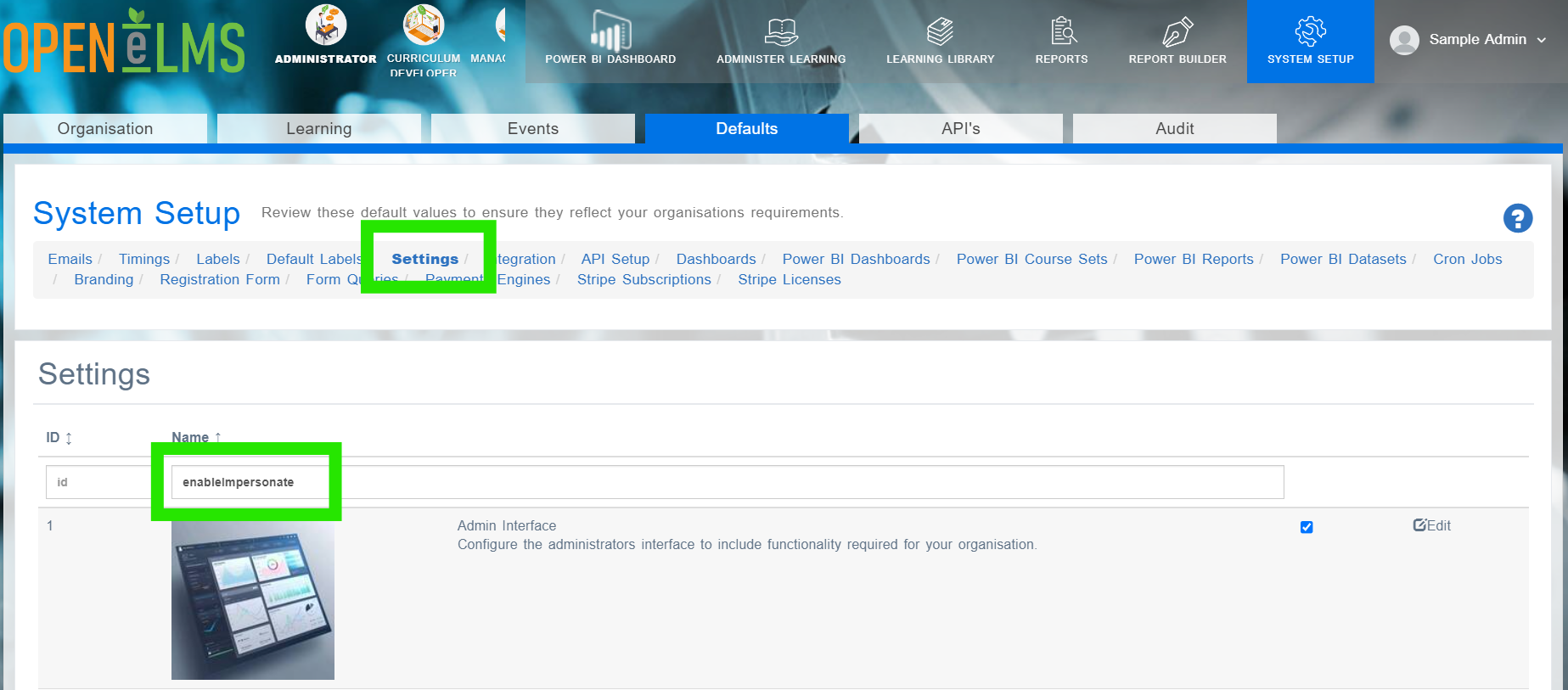Switch to Curriculum Developer role icon
The image size is (1568, 690).
pos(424,25)
